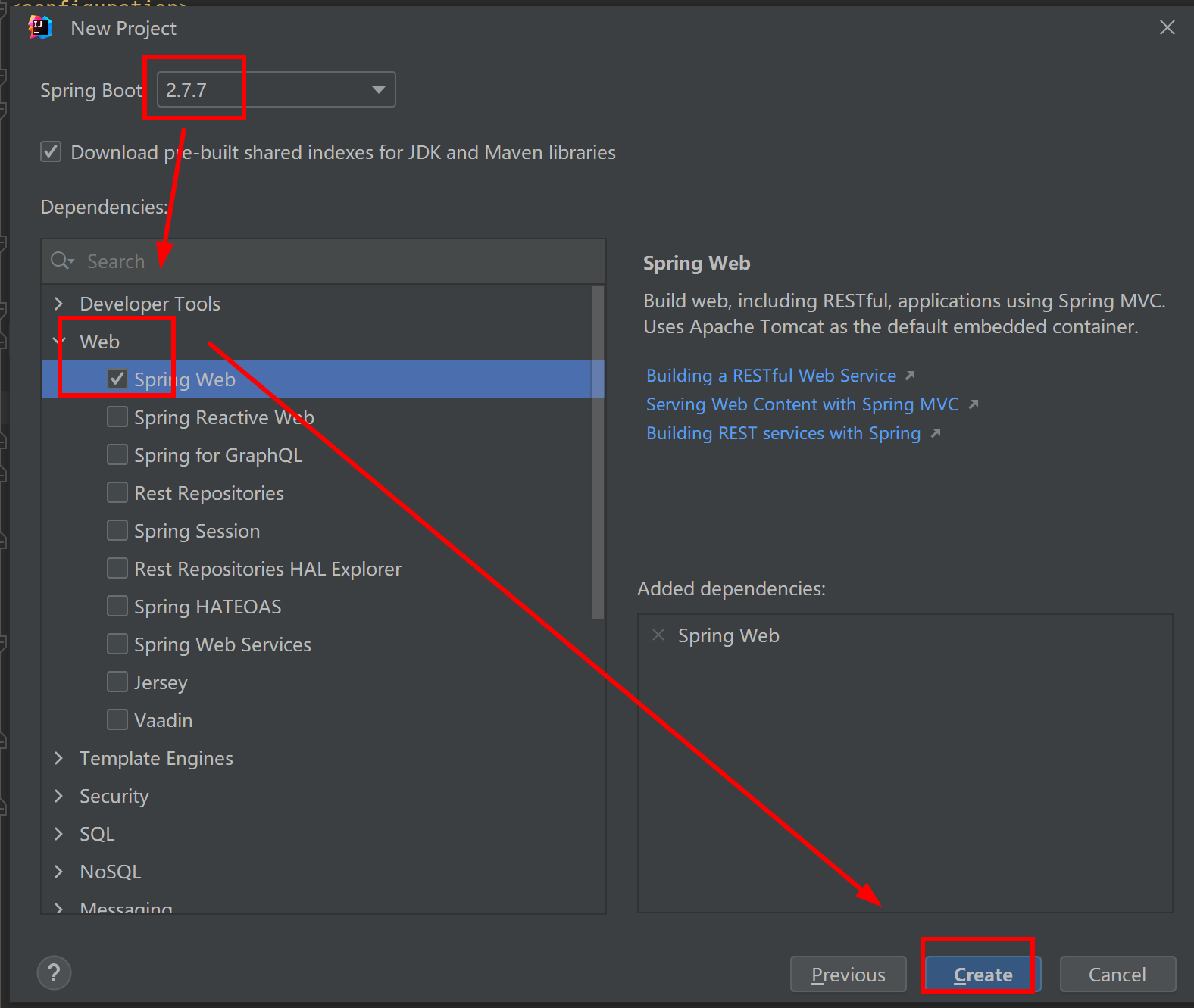Uncheck the Spring Web checkbox
1194x1008 pixels.
tap(117, 379)
